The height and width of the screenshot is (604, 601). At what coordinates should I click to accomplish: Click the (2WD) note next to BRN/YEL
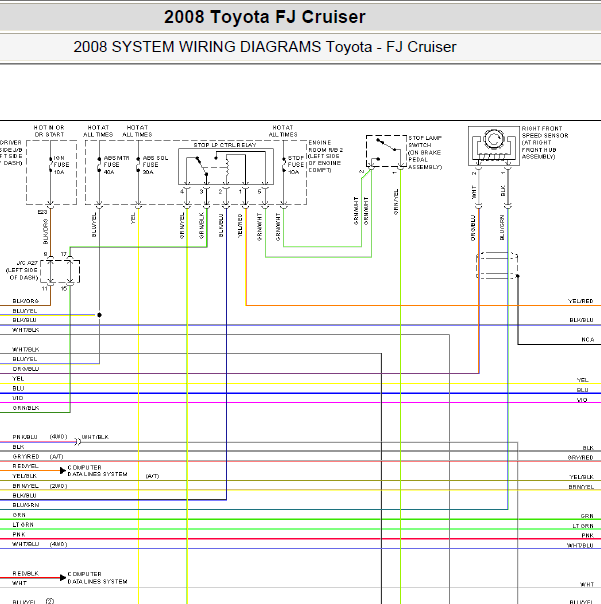coord(59,486)
